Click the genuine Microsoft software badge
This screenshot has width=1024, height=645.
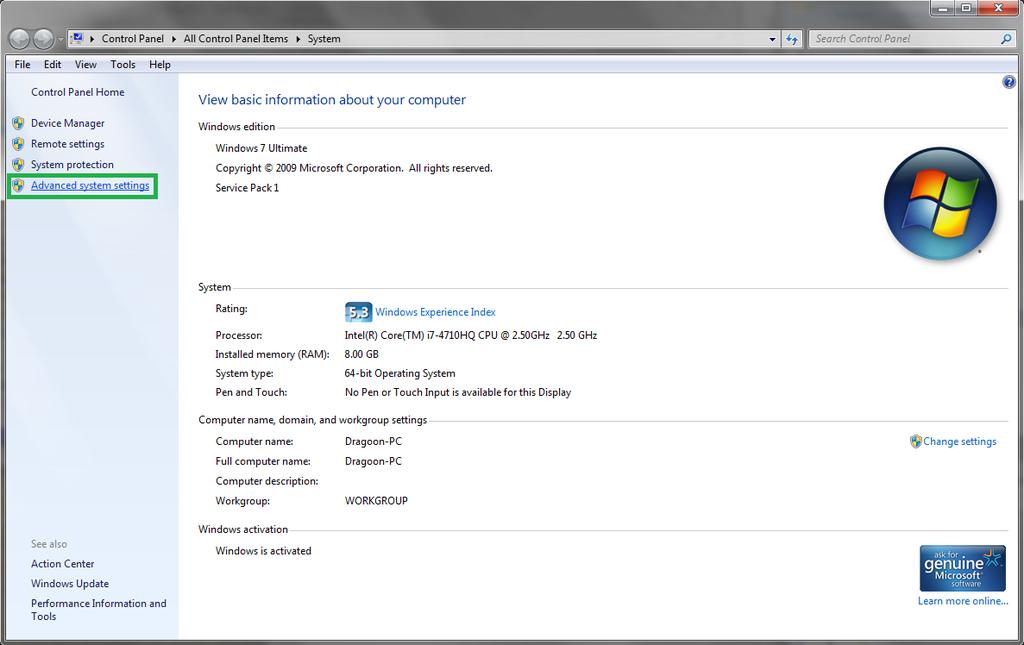[963, 568]
